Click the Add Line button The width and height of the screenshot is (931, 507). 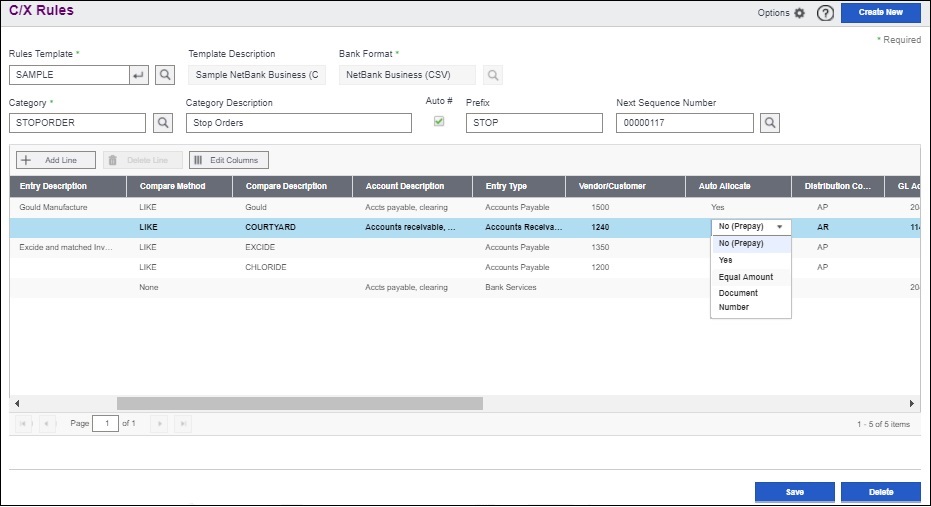(55, 160)
